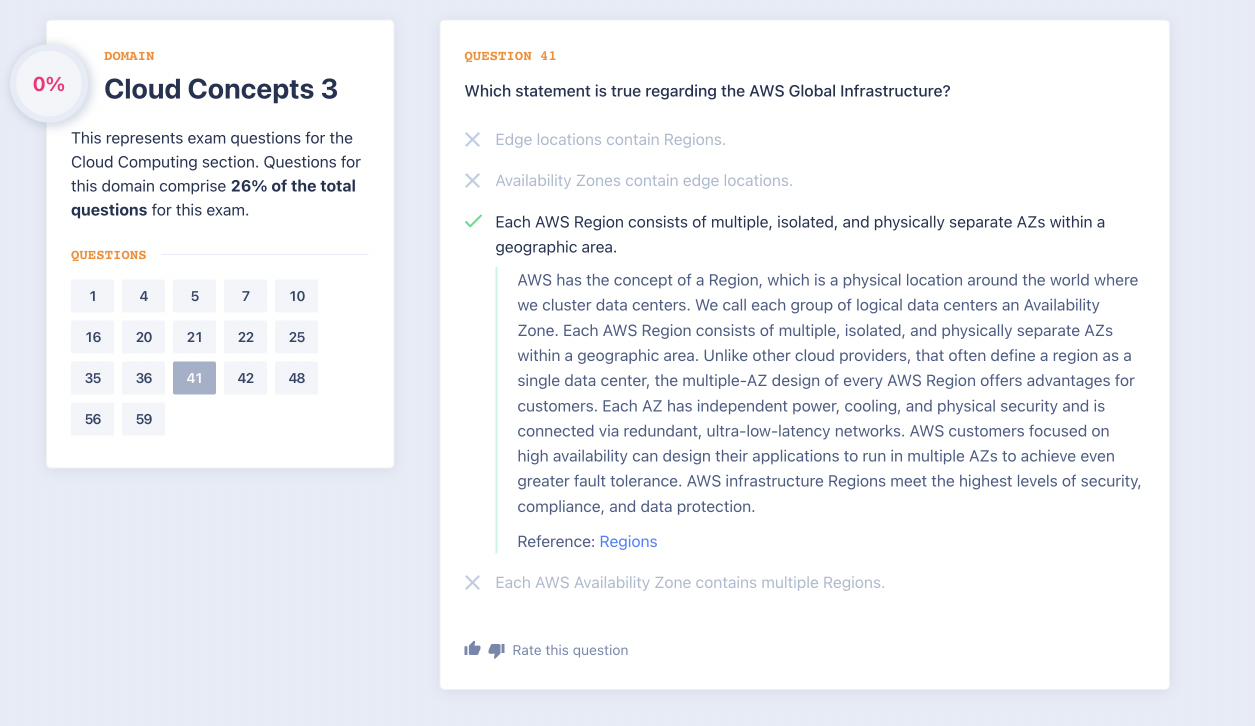Click the 'Cloud Concepts 3' domain heading
This screenshot has width=1255, height=726.
click(221, 89)
